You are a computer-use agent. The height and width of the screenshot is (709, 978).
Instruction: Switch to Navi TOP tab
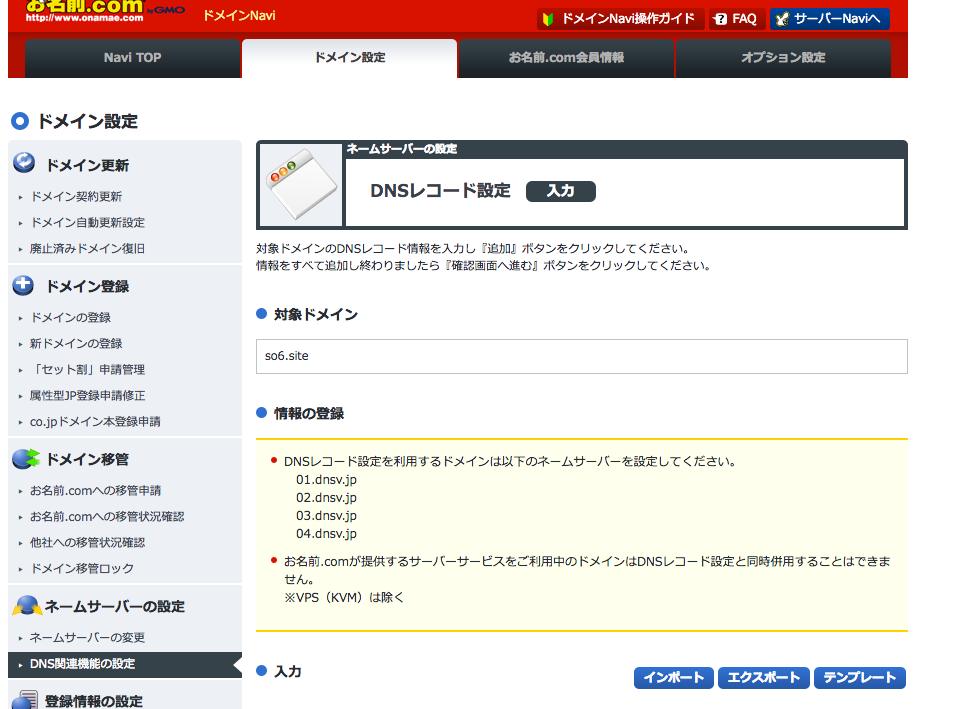click(132, 58)
